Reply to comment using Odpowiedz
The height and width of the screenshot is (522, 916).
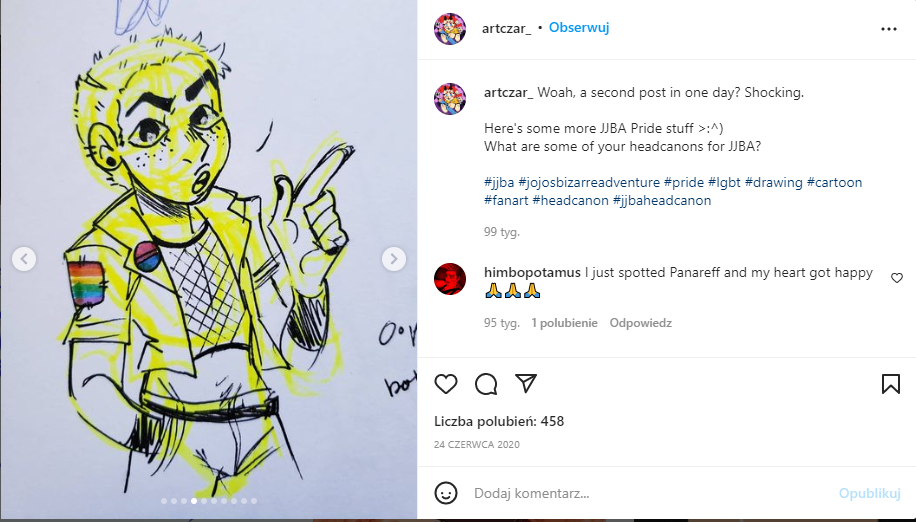tap(641, 323)
